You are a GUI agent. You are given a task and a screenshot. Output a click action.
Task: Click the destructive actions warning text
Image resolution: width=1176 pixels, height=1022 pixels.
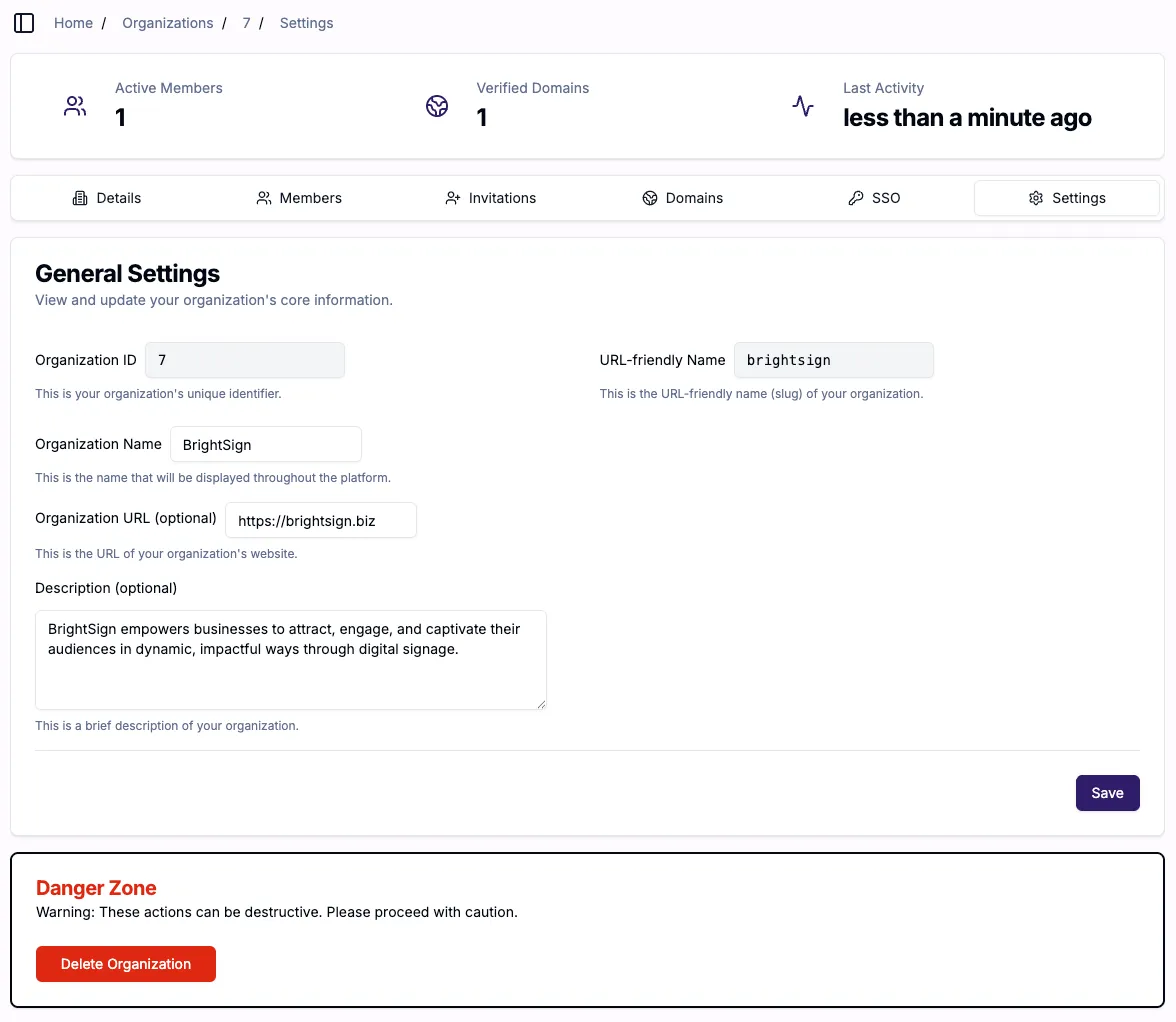click(277, 912)
